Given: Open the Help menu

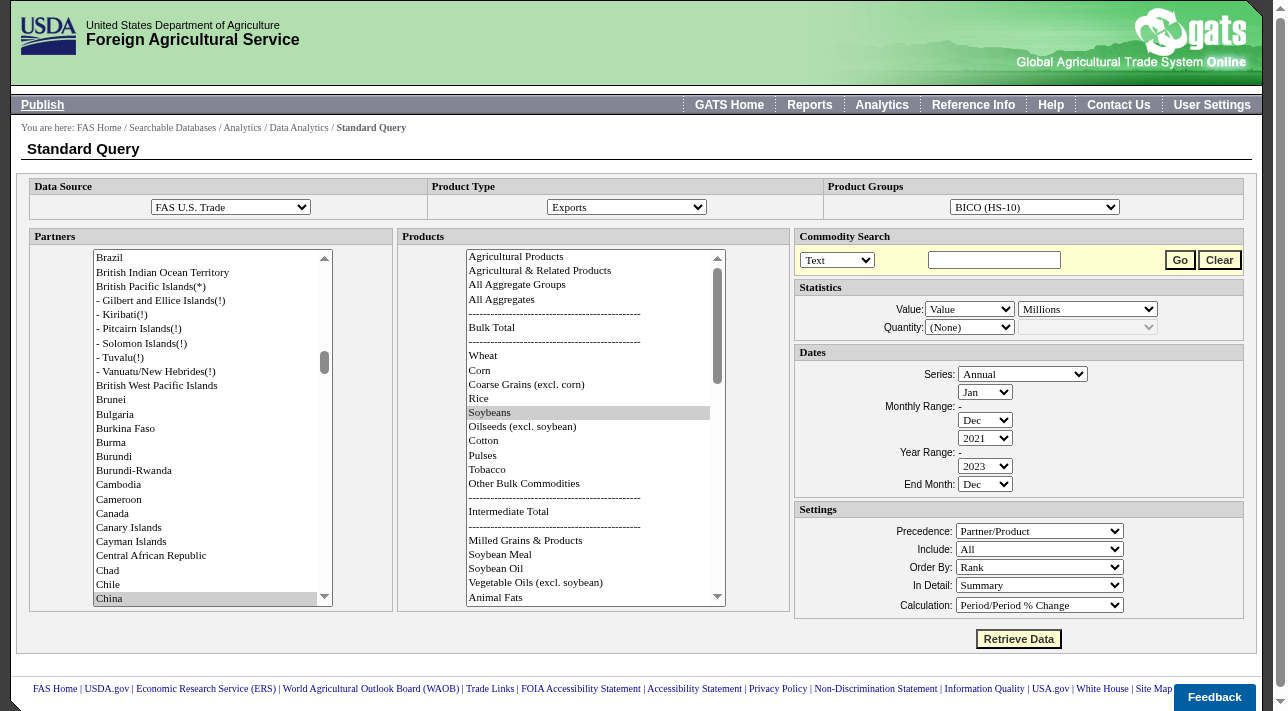Looking at the screenshot, I should [x=1051, y=105].
